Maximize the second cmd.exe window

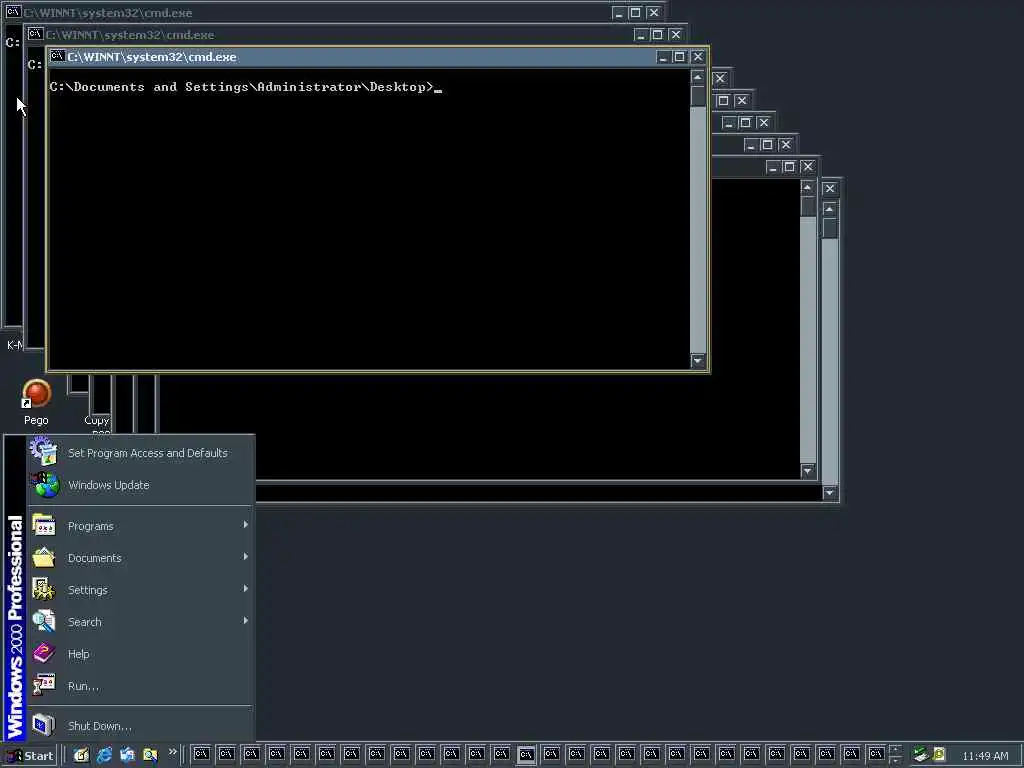pyautogui.click(x=657, y=35)
